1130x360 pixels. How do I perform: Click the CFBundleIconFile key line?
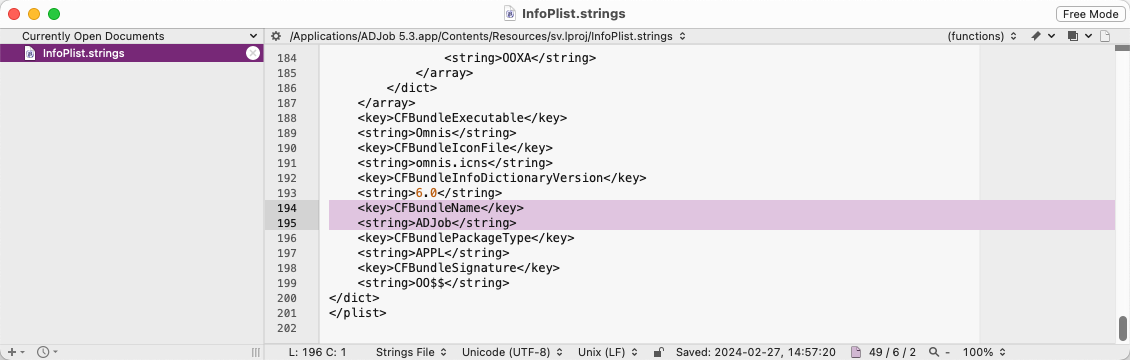click(x=455, y=148)
